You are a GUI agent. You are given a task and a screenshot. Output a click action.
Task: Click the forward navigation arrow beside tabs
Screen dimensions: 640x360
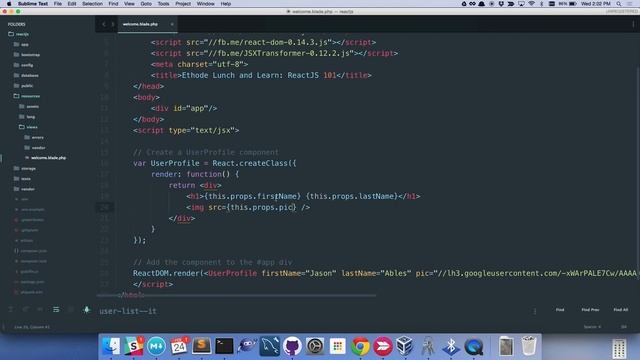pyautogui.click(x=113, y=24)
